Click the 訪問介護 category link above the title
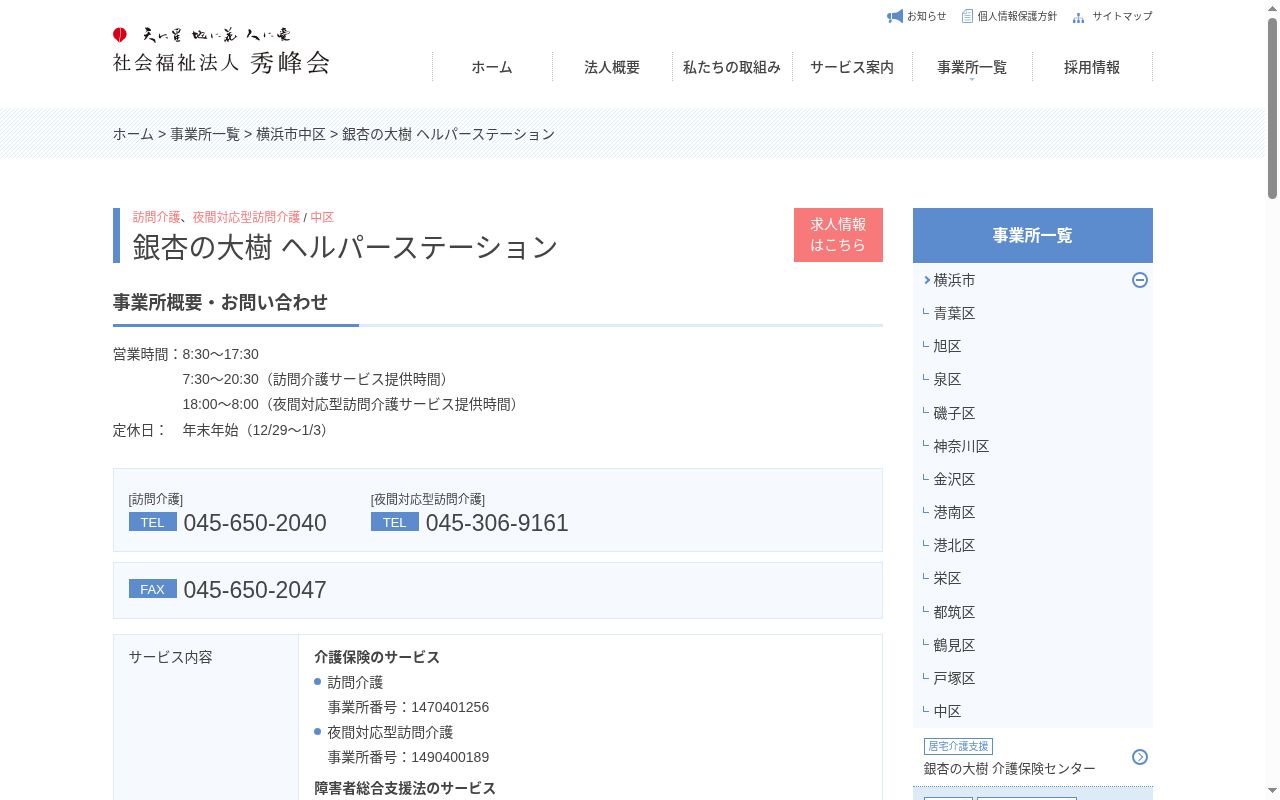This screenshot has height=800, width=1280. (x=157, y=217)
